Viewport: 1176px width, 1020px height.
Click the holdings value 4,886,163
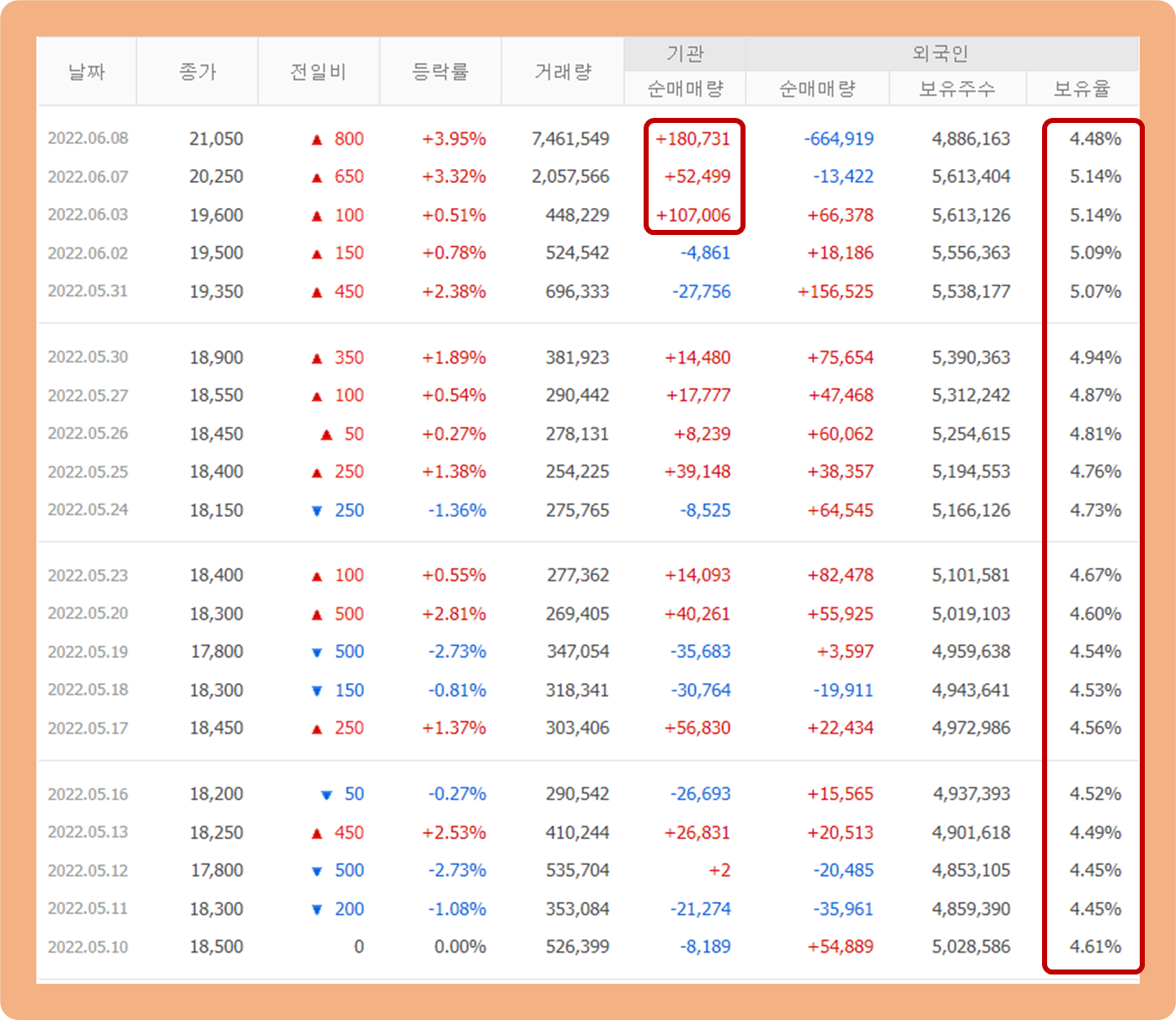970,138
